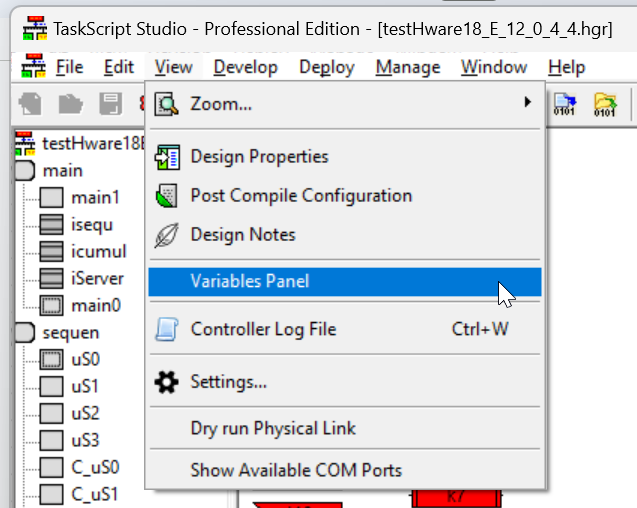Screen dimensions: 637x508
Task: Open Design Properties
Action: [x=344, y=156]
